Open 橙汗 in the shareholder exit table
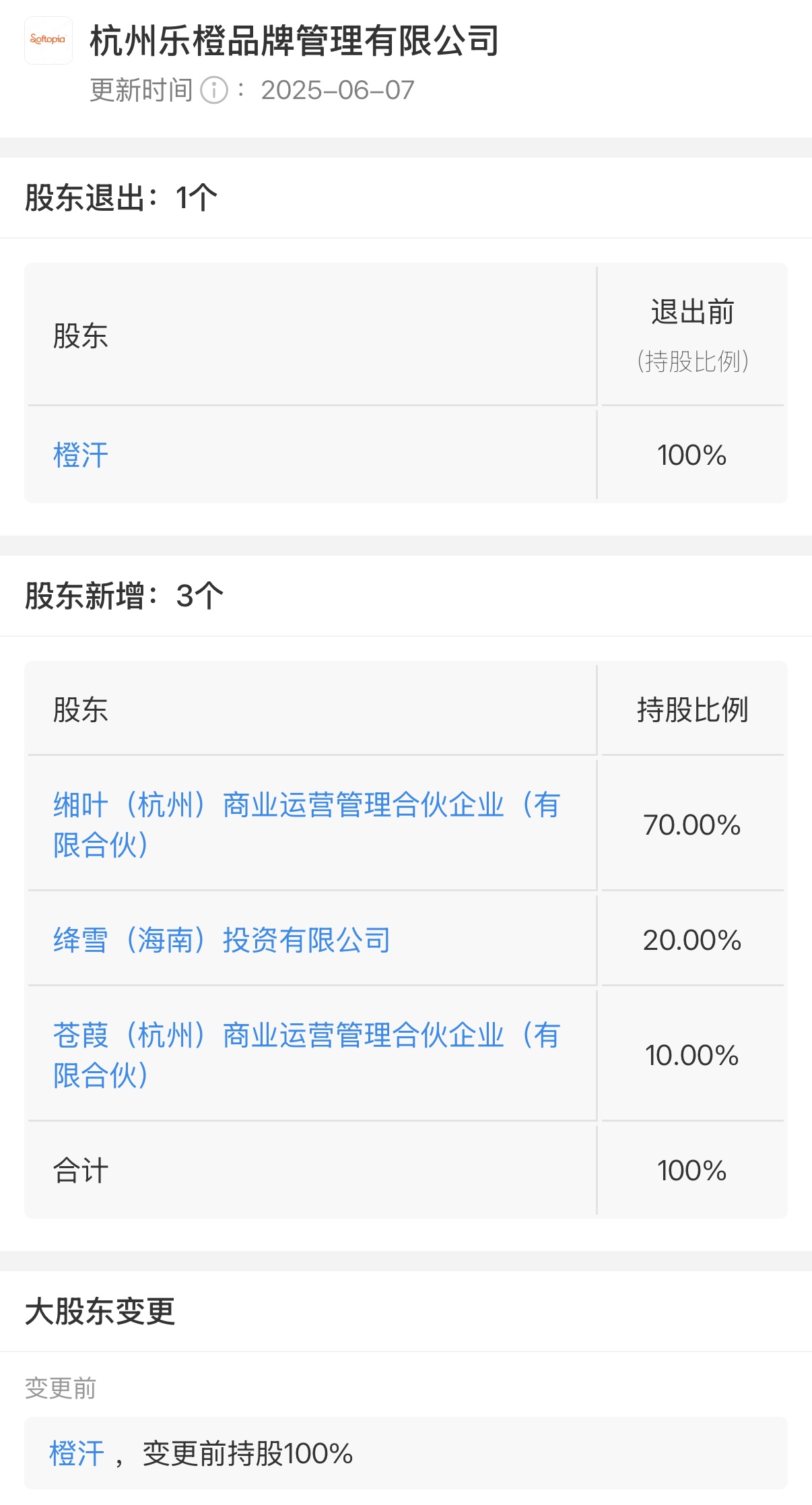Viewport: 812px width, 1505px height. coord(81,455)
